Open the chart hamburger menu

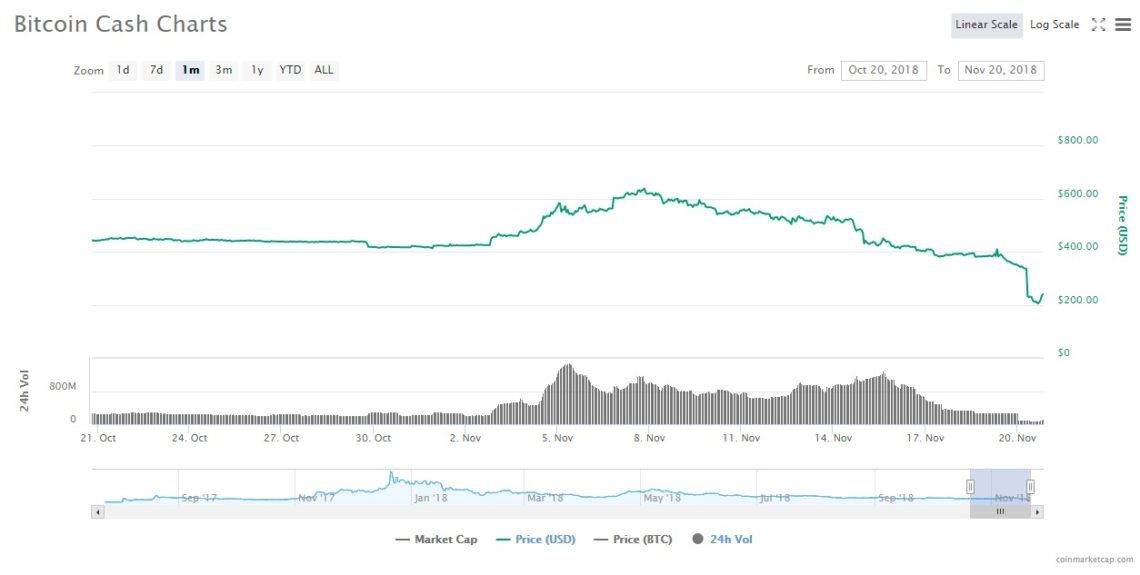tap(1123, 25)
